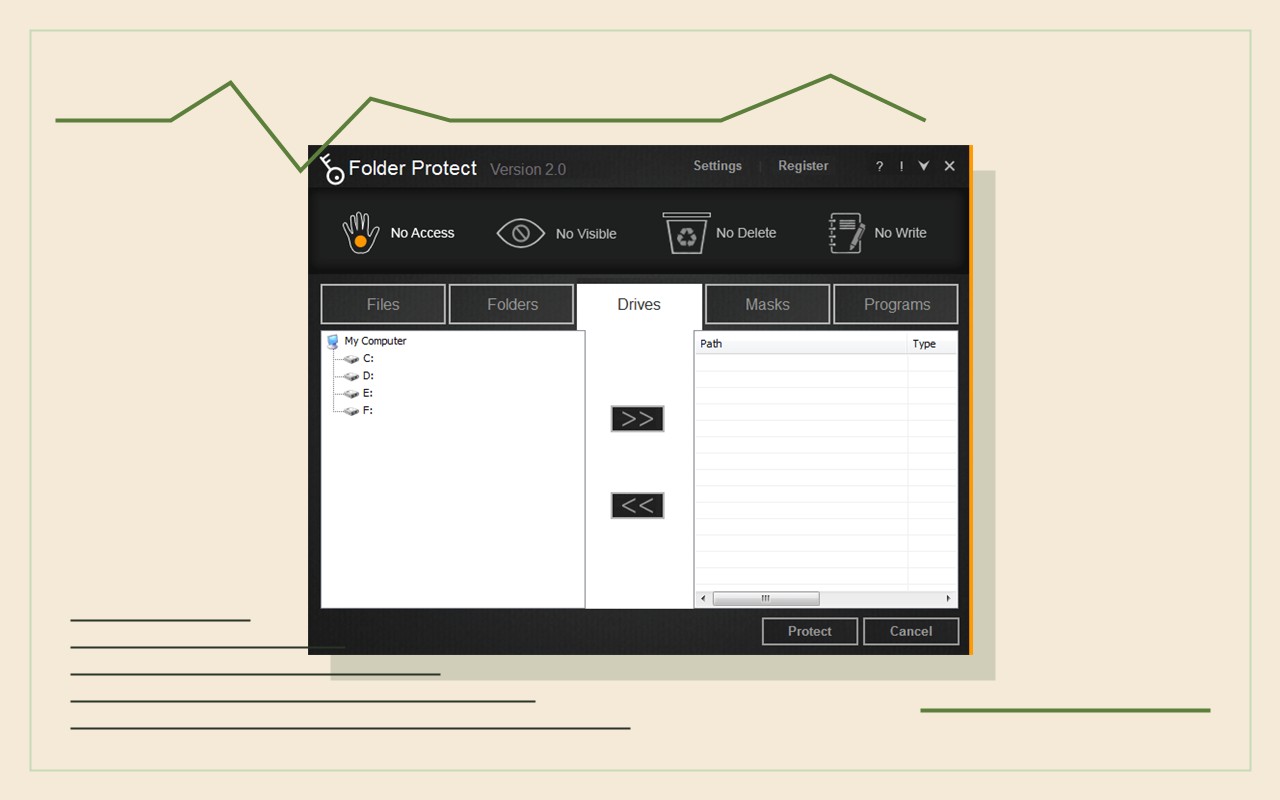Switch to the Files tab
Viewport: 1280px width, 800px height.
click(383, 304)
